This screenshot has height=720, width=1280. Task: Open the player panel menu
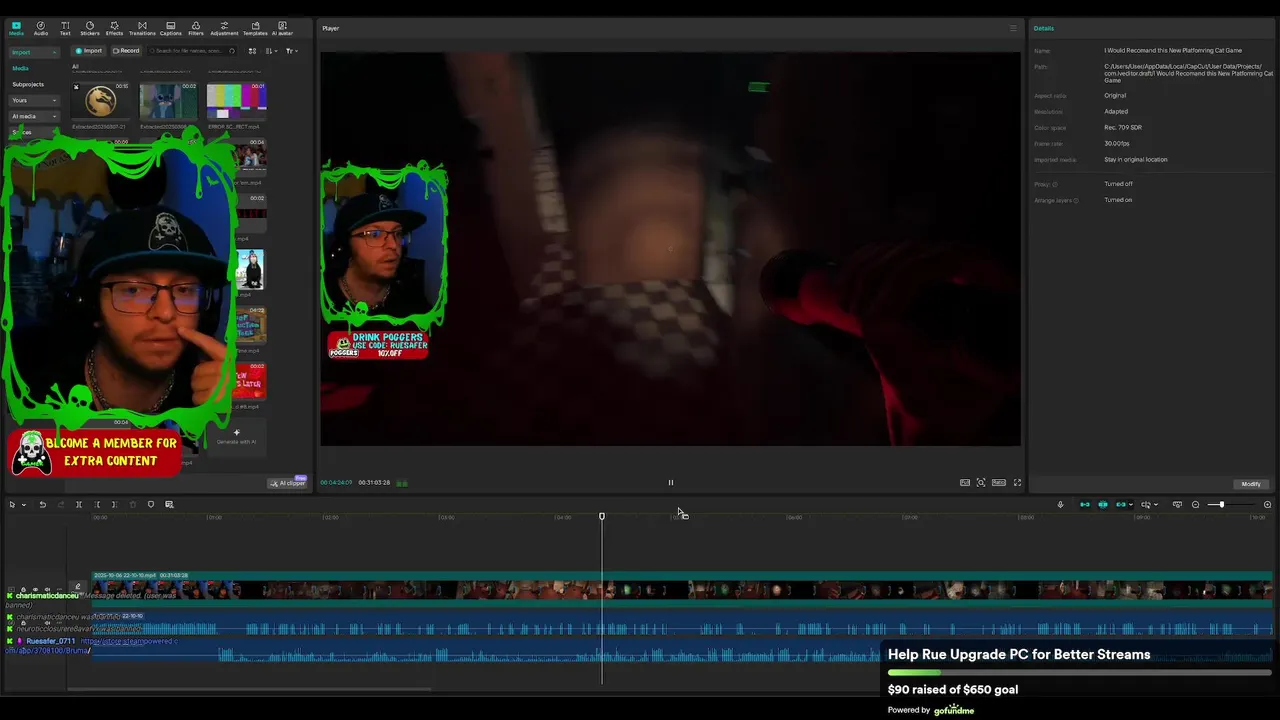point(1012,28)
